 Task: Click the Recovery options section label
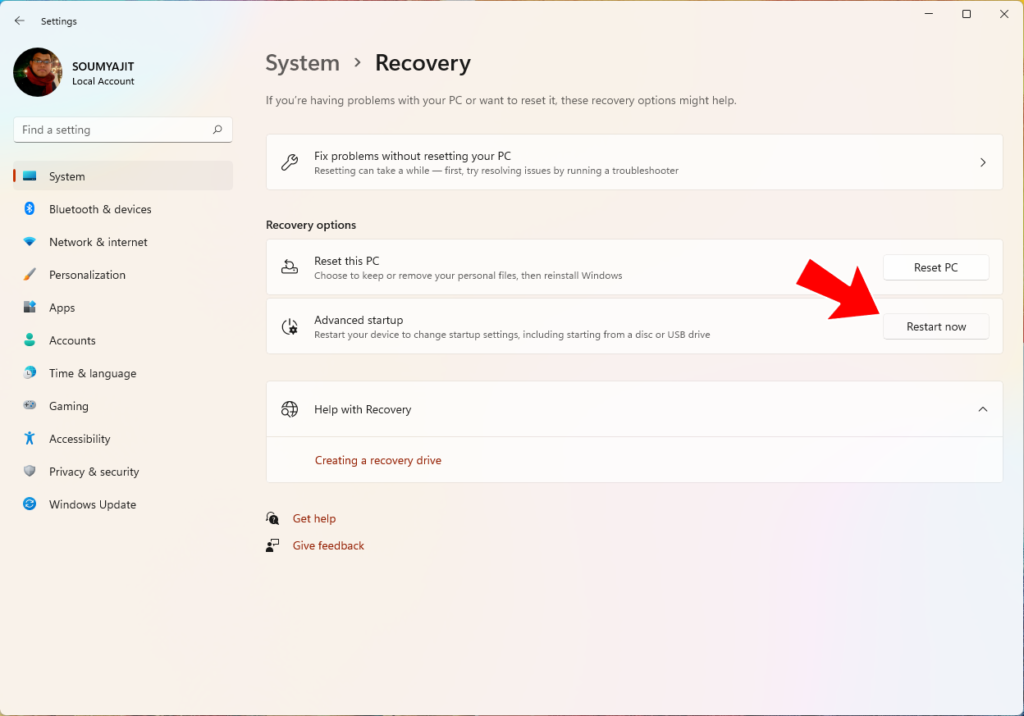[311, 225]
